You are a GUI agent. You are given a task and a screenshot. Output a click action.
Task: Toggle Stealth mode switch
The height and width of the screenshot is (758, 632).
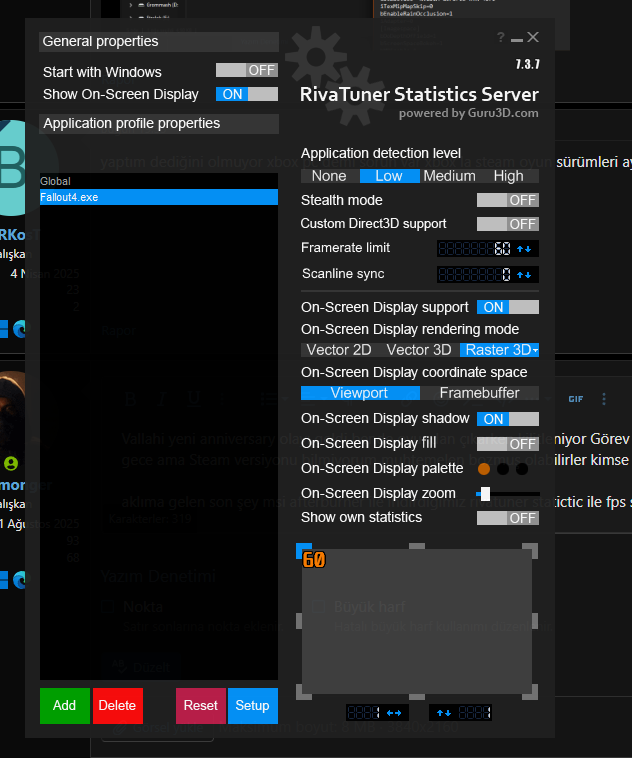[508, 200]
